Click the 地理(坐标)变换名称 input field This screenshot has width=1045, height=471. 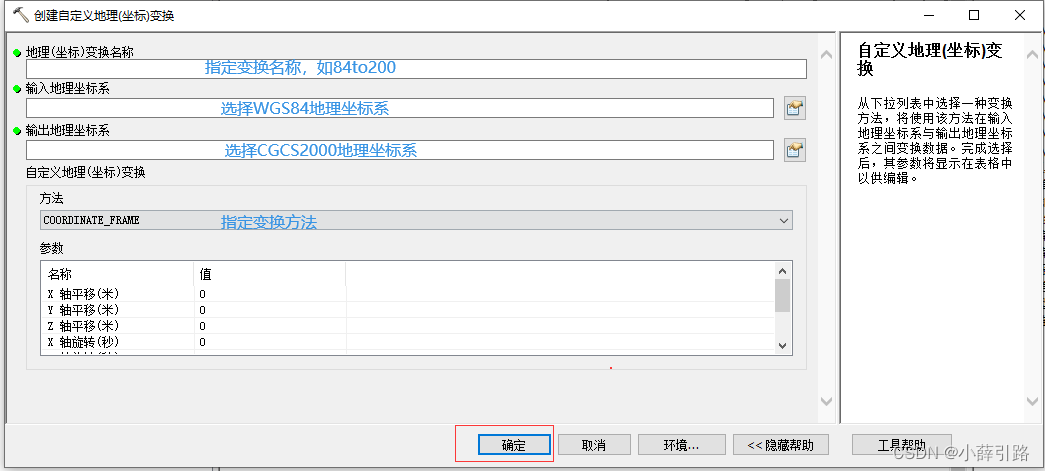click(x=416, y=69)
